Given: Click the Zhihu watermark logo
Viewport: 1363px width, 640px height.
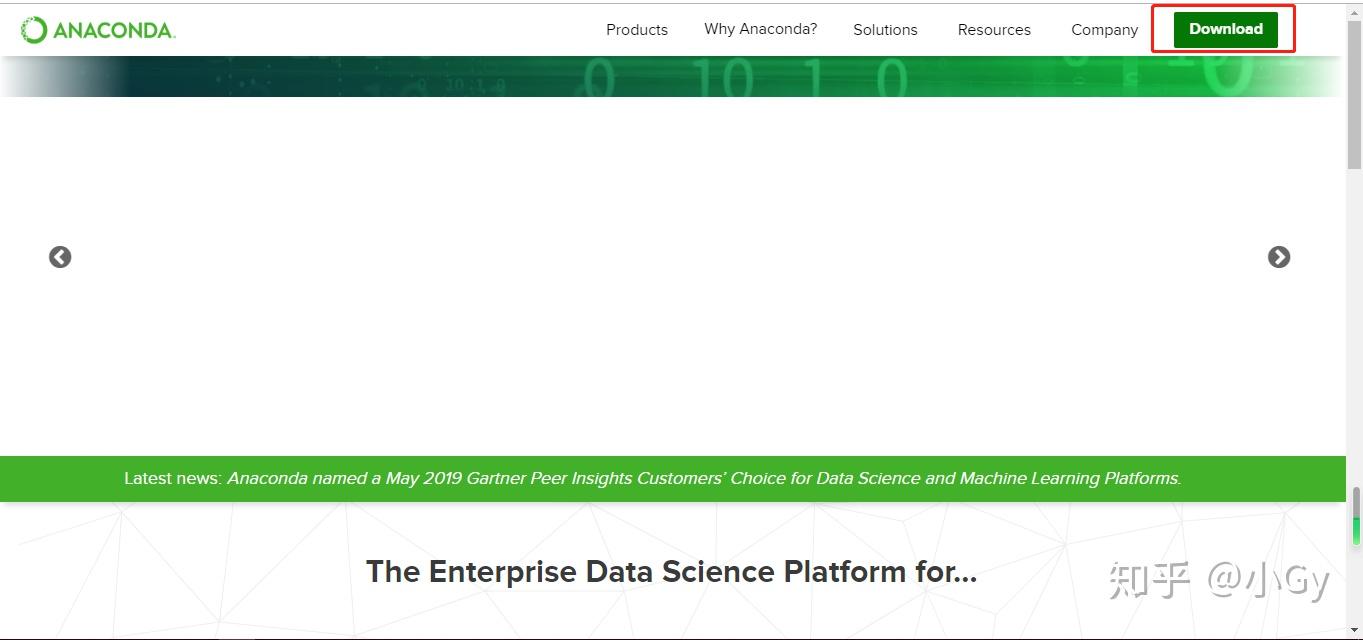Looking at the screenshot, I should (x=1149, y=580).
